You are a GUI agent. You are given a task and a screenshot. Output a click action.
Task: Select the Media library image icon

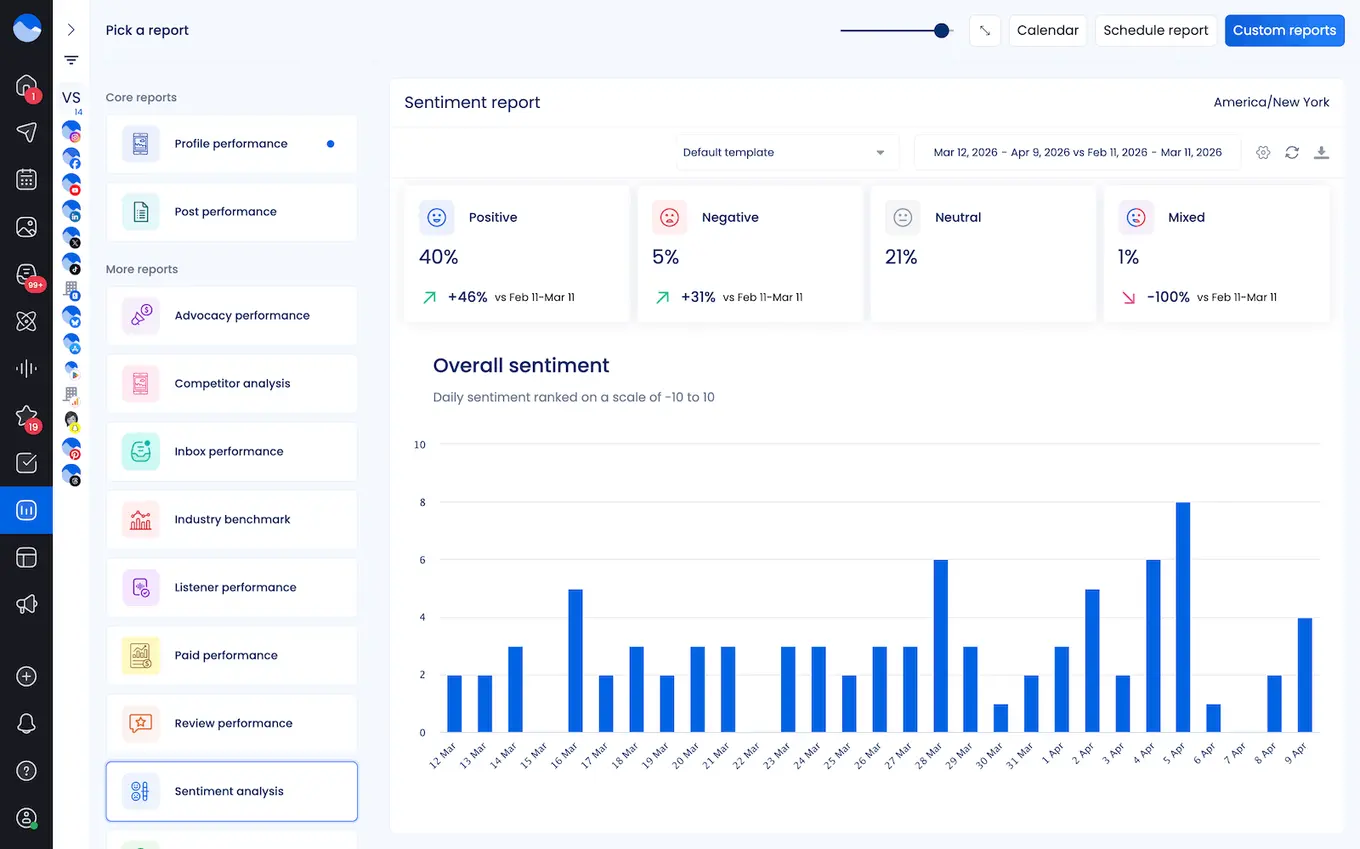pyautogui.click(x=26, y=227)
